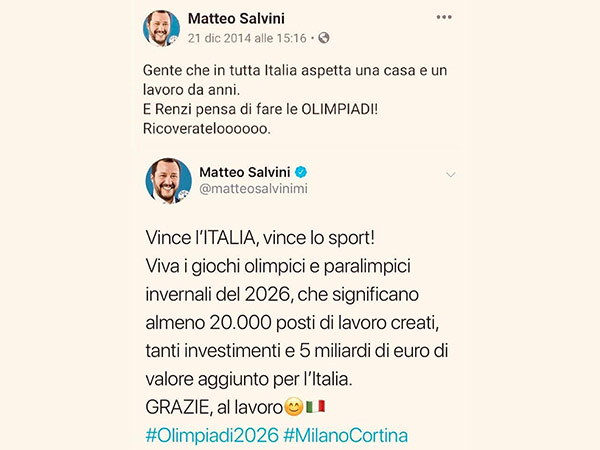Click the Italian flag emoji

[x=316, y=407]
